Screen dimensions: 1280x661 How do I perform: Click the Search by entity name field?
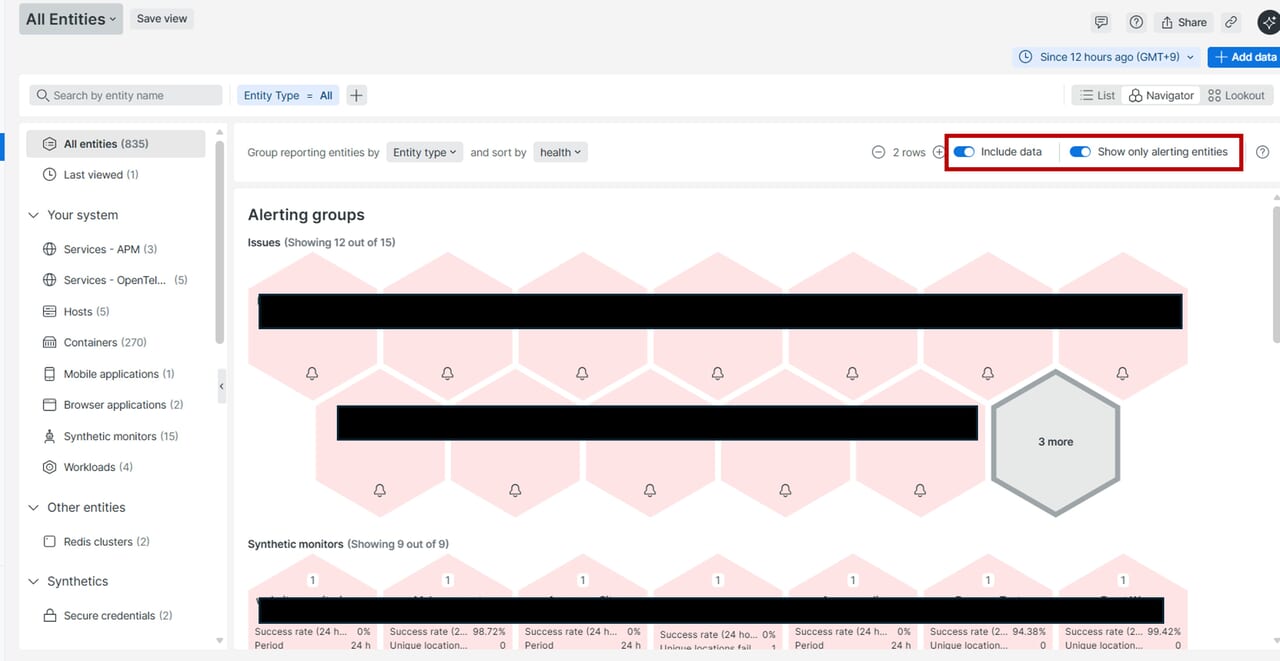tap(126, 95)
